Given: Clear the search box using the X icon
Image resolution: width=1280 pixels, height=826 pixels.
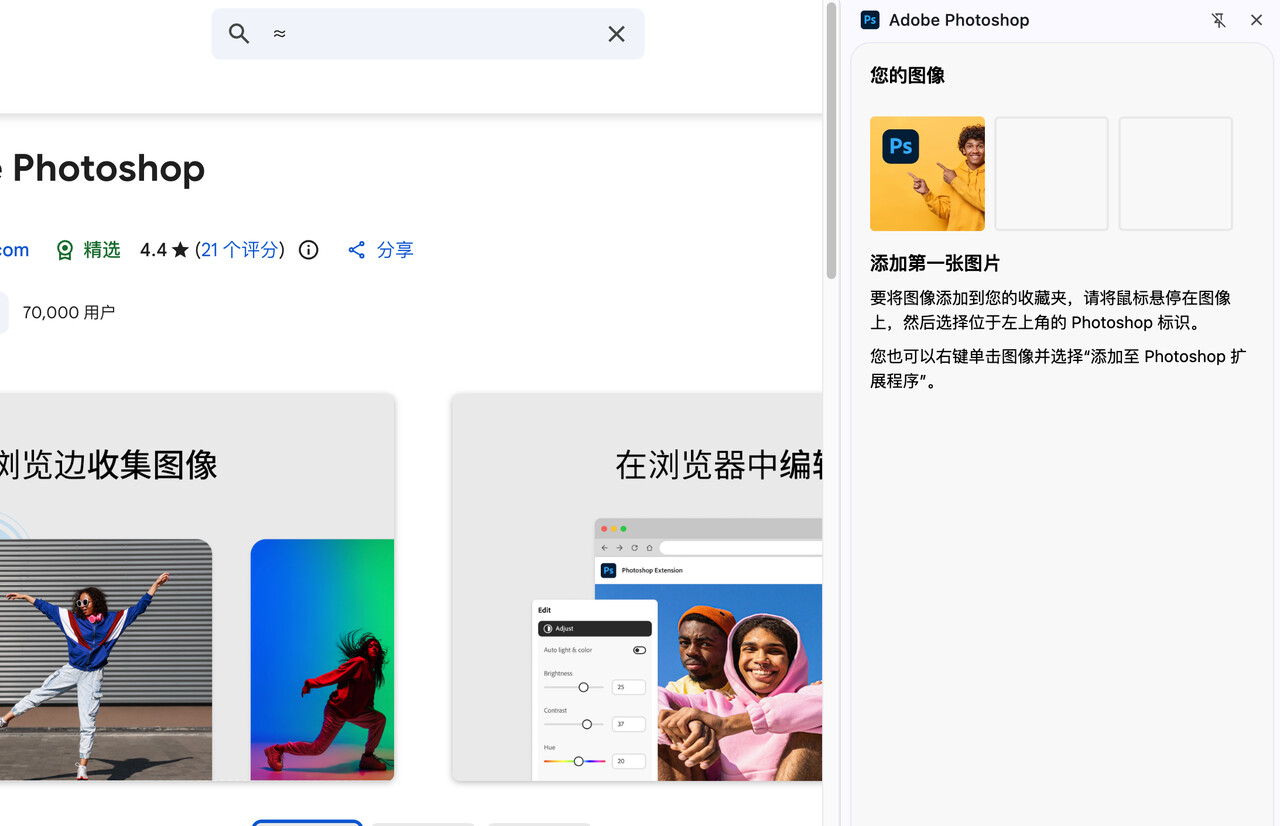Looking at the screenshot, I should pyautogui.click(x=616, y=33).
